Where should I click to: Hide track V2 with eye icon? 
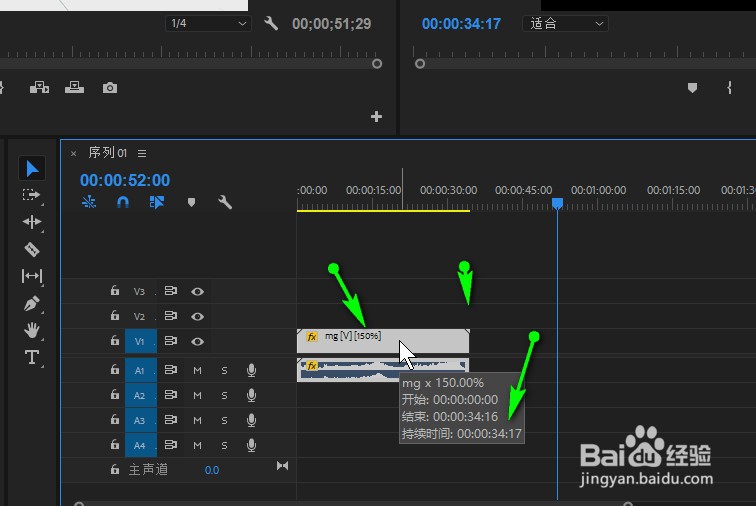(197, 316)
